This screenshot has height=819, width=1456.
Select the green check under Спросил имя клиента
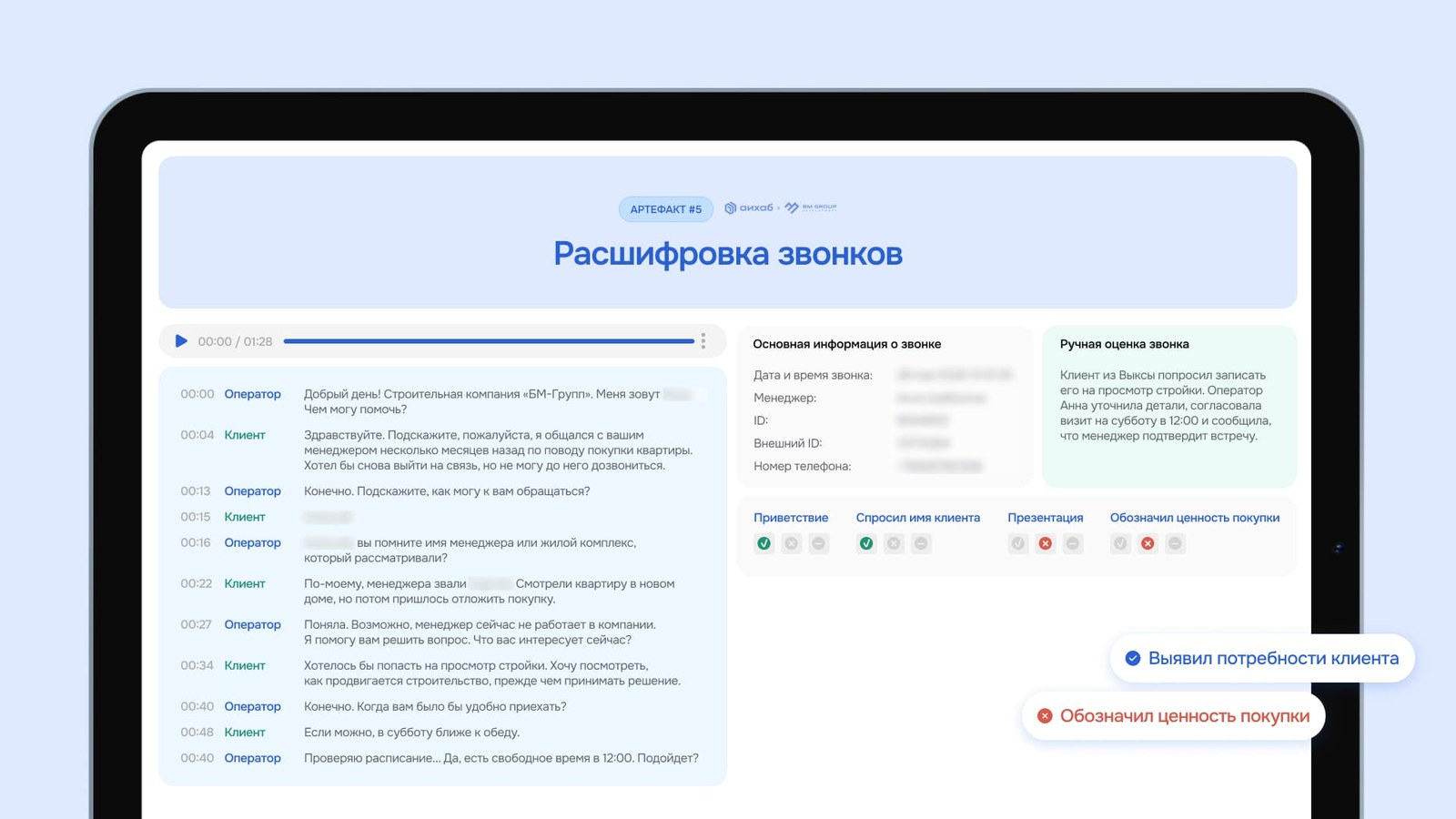click(x=866, y=543)
